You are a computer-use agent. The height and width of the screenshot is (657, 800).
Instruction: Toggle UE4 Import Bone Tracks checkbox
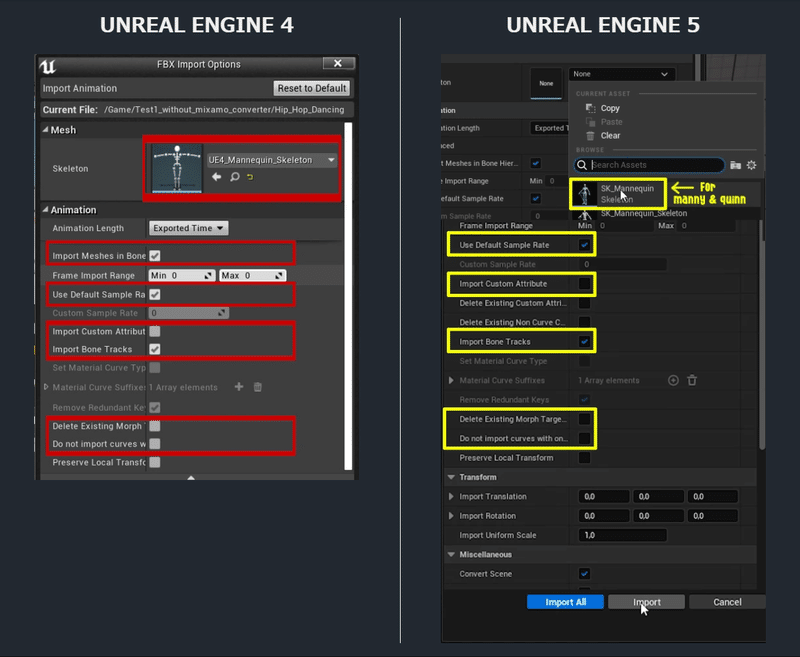click(x=155, y=349)
